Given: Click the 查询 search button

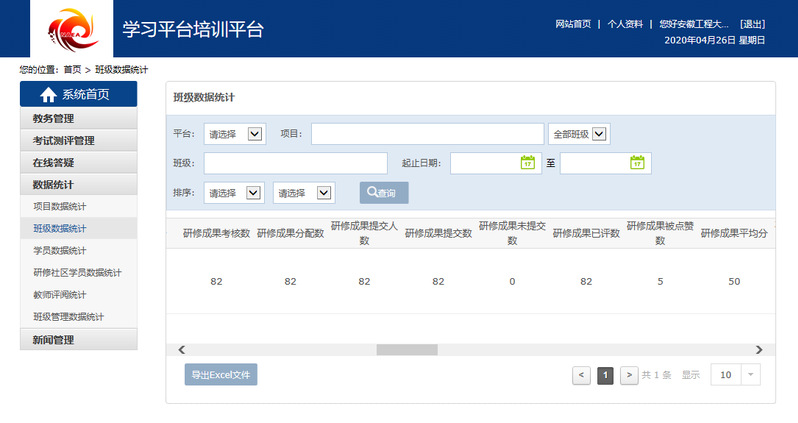Looking at the screenshot, I should tap(384, 193).
